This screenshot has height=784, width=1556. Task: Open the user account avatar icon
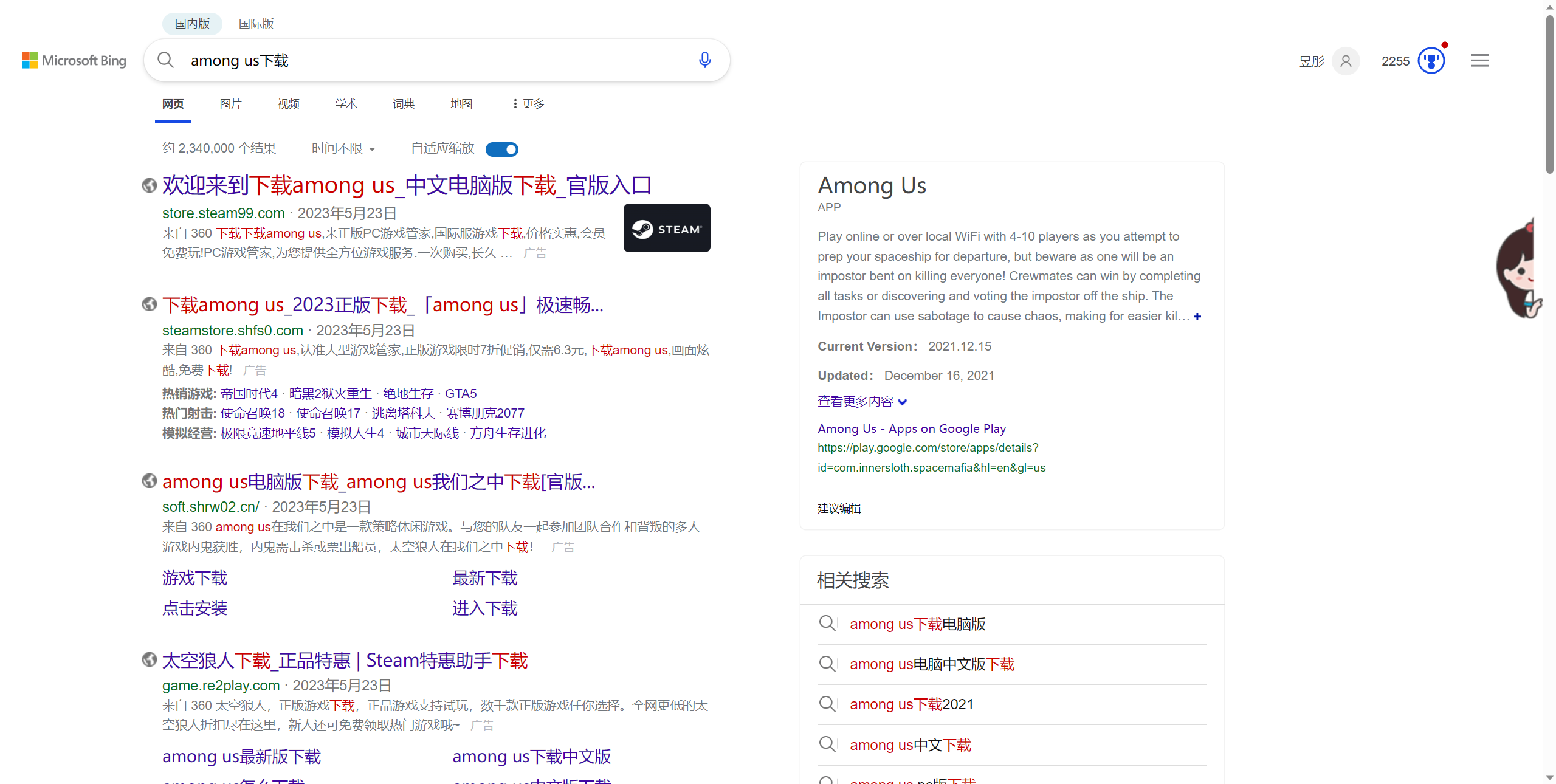click(x=1346, y=61)
